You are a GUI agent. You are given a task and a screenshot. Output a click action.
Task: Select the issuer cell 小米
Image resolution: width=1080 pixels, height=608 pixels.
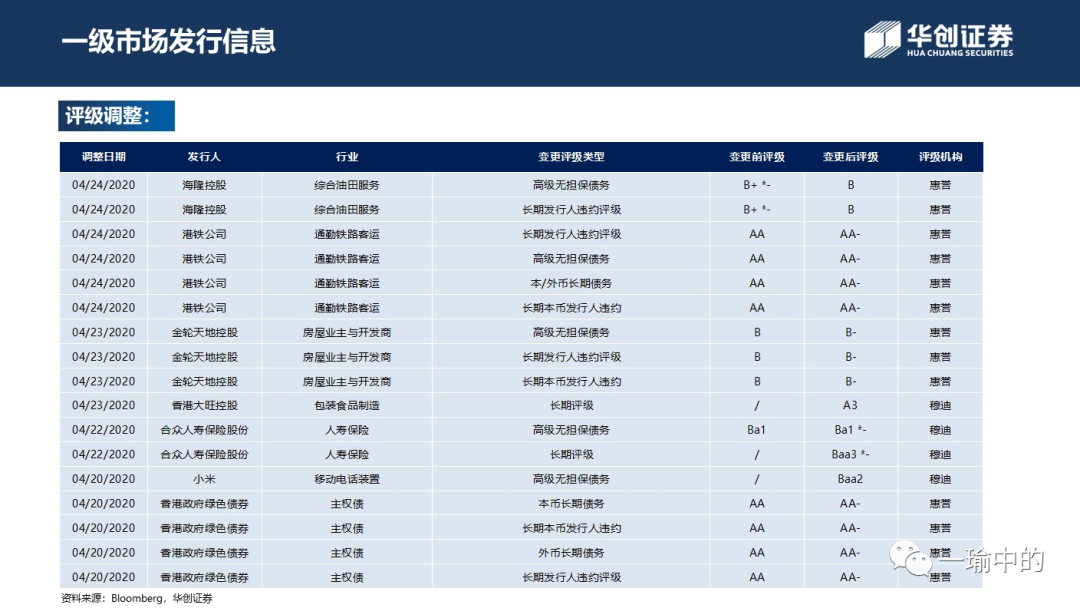coord(205,479)
